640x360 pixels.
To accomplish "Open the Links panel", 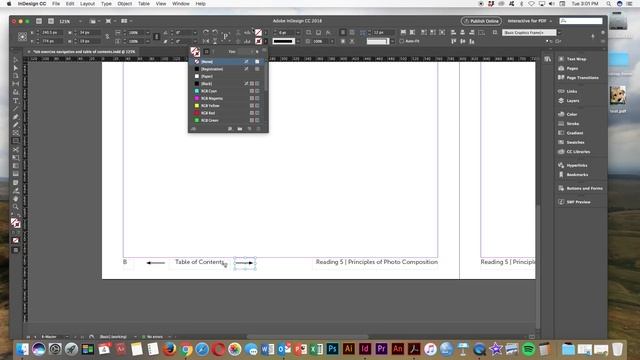I will coord(572,91).
